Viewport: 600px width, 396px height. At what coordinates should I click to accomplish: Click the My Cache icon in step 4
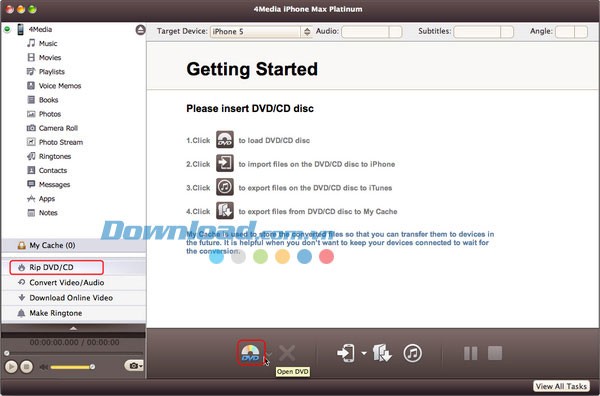point(225,211)
